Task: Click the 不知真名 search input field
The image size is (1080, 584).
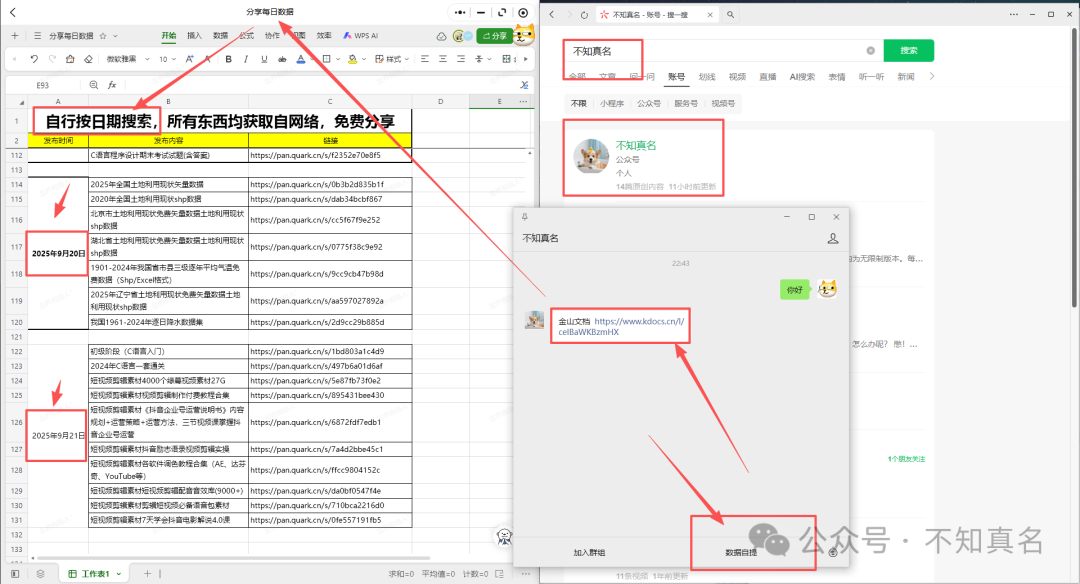Action: click(x=714, y=51)
